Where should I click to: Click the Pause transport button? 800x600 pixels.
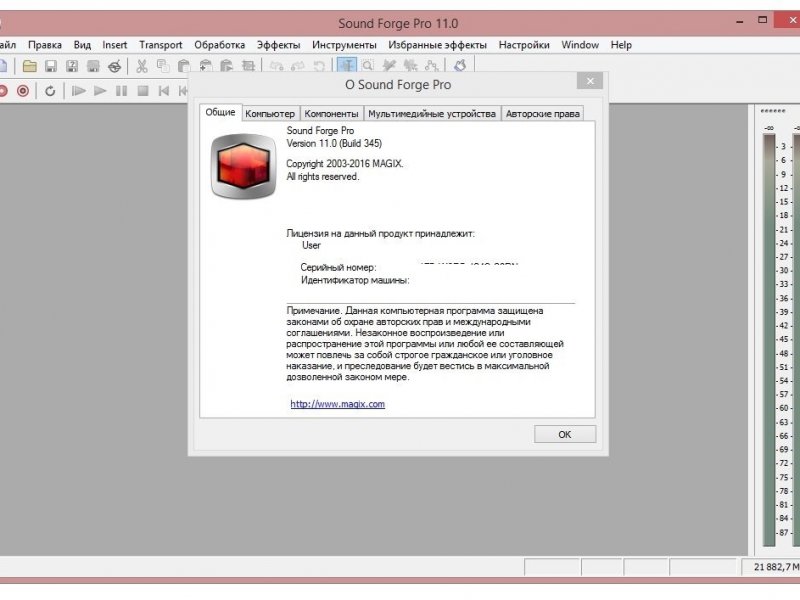(x=121, y=91)
